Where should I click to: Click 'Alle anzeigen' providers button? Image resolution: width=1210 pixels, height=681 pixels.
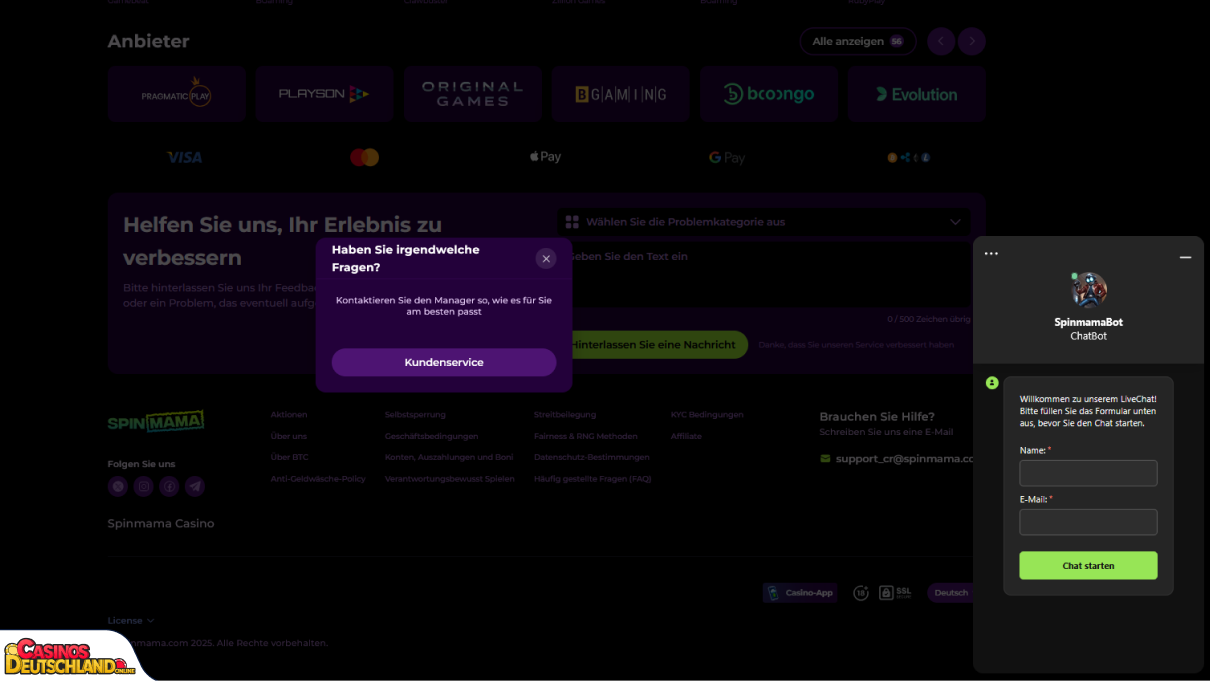(x=858, y=42)
